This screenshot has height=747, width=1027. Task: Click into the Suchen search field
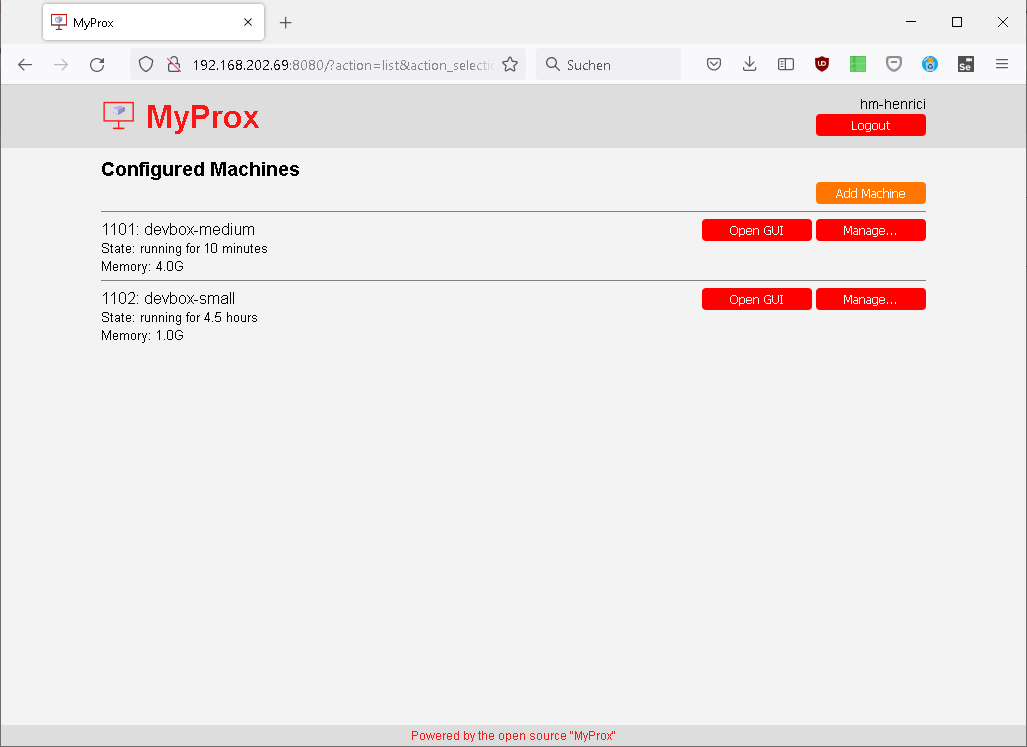(x=608, y=63)
